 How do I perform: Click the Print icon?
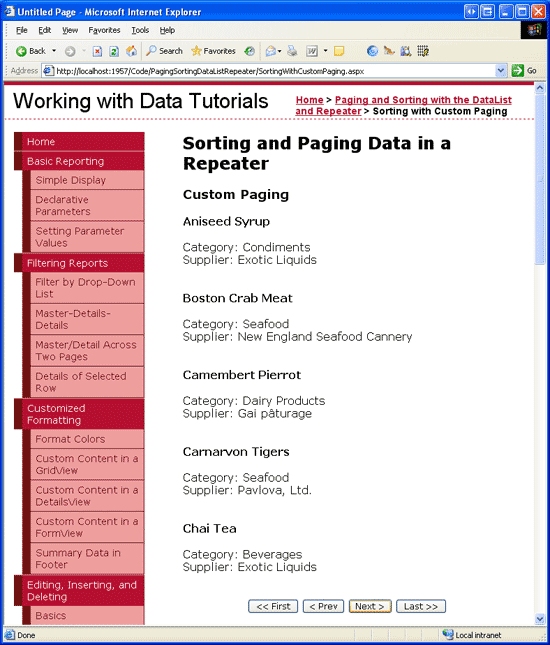(x=292, y=51)
